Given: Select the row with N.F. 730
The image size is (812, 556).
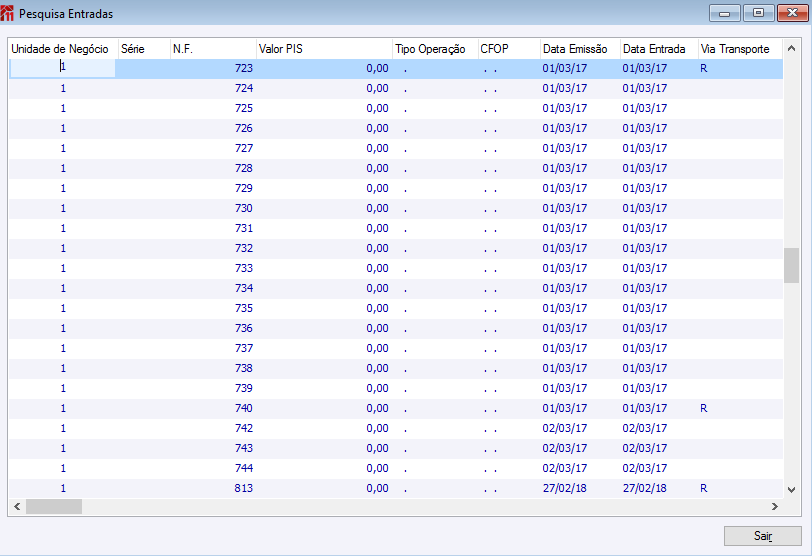Looking at the screenshot, I should click(396, 209).
